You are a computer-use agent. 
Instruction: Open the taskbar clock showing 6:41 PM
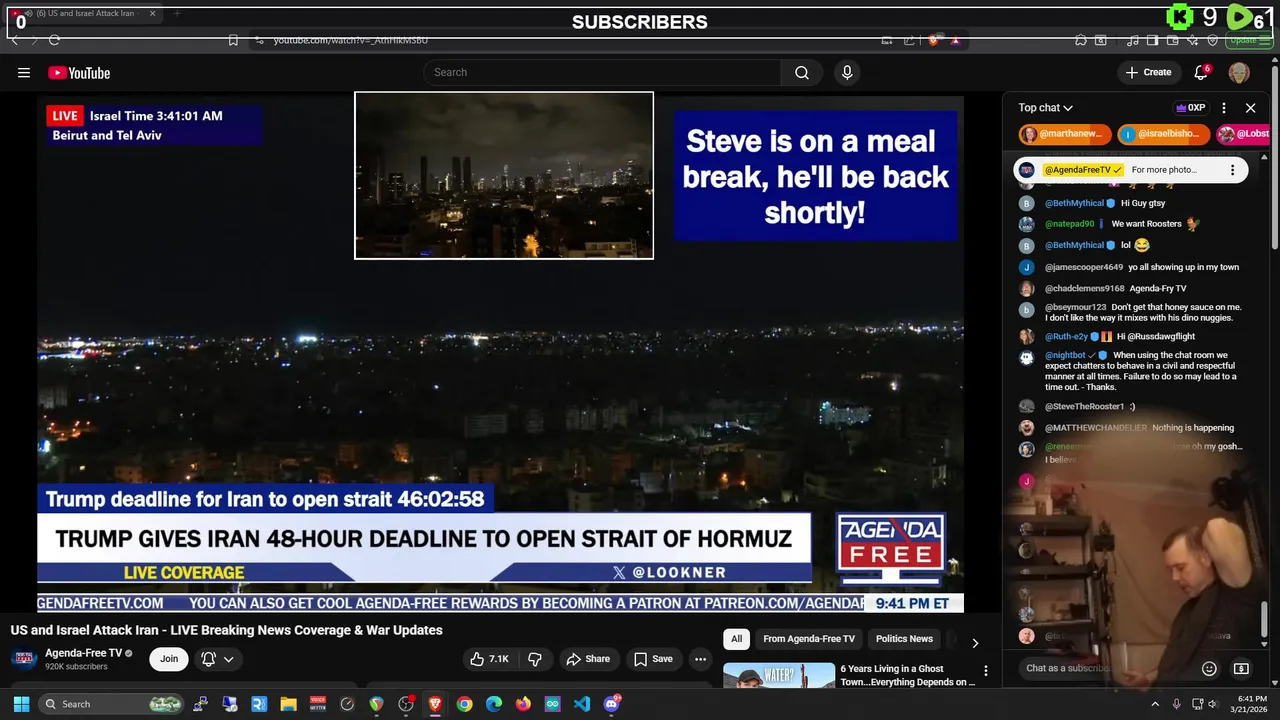click(1251, 704)
